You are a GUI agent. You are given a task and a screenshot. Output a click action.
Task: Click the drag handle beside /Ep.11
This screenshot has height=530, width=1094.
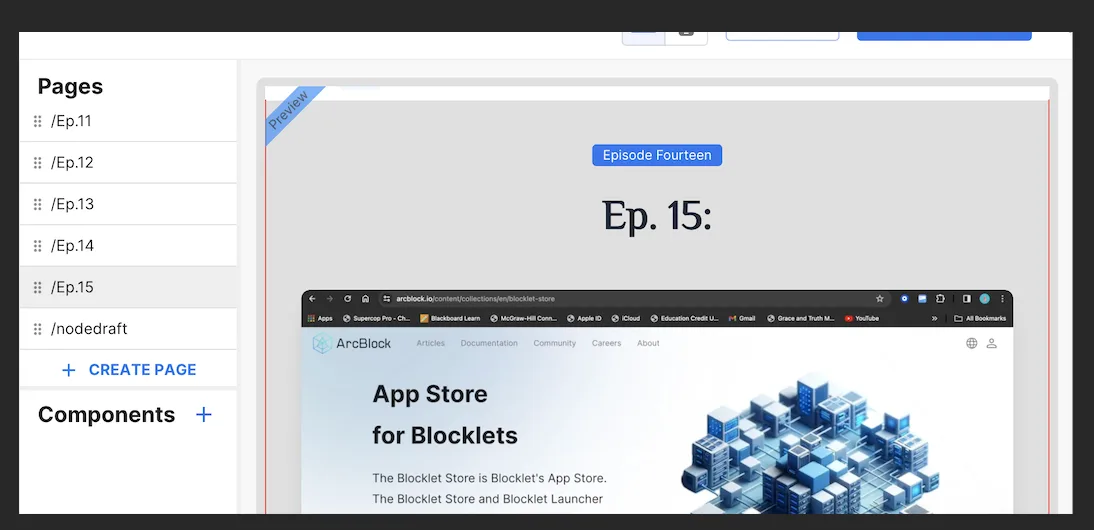point(38,121)
